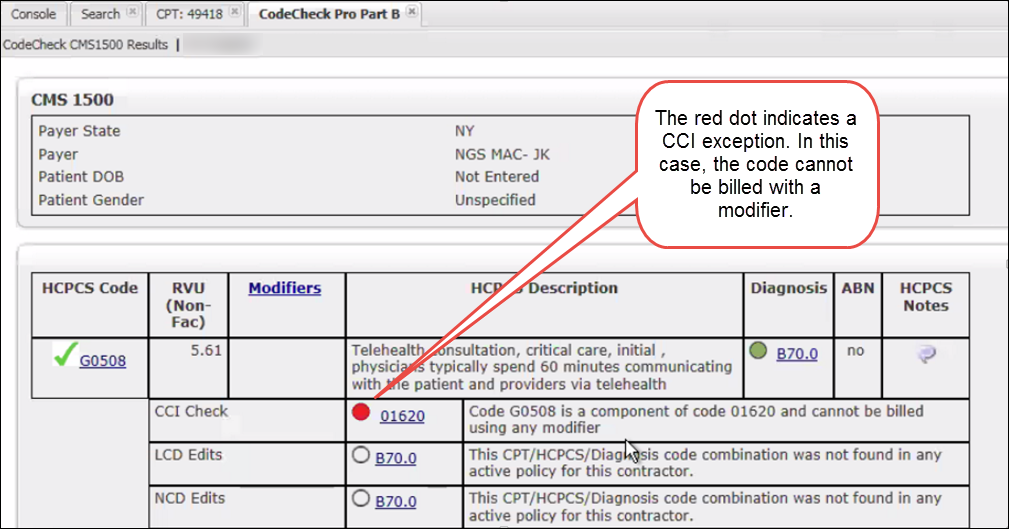Open CCI Check code 01620 link

pos(402,416)
